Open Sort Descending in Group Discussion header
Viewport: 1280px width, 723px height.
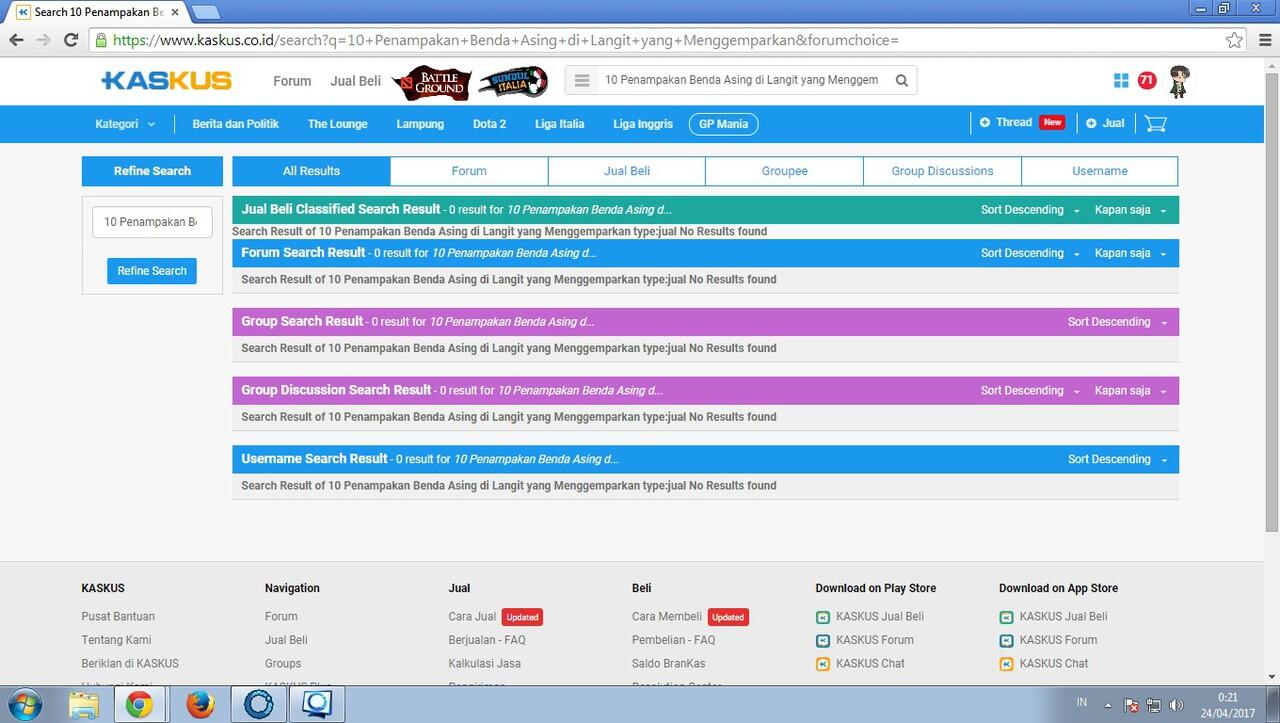click(x=1030, y=391)
